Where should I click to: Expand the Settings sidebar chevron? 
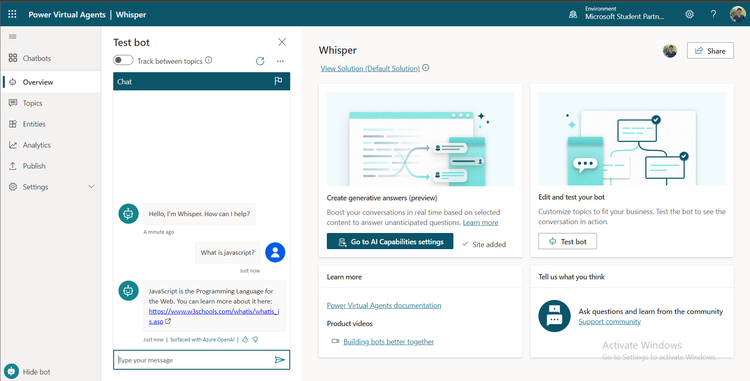pos(91,187)
